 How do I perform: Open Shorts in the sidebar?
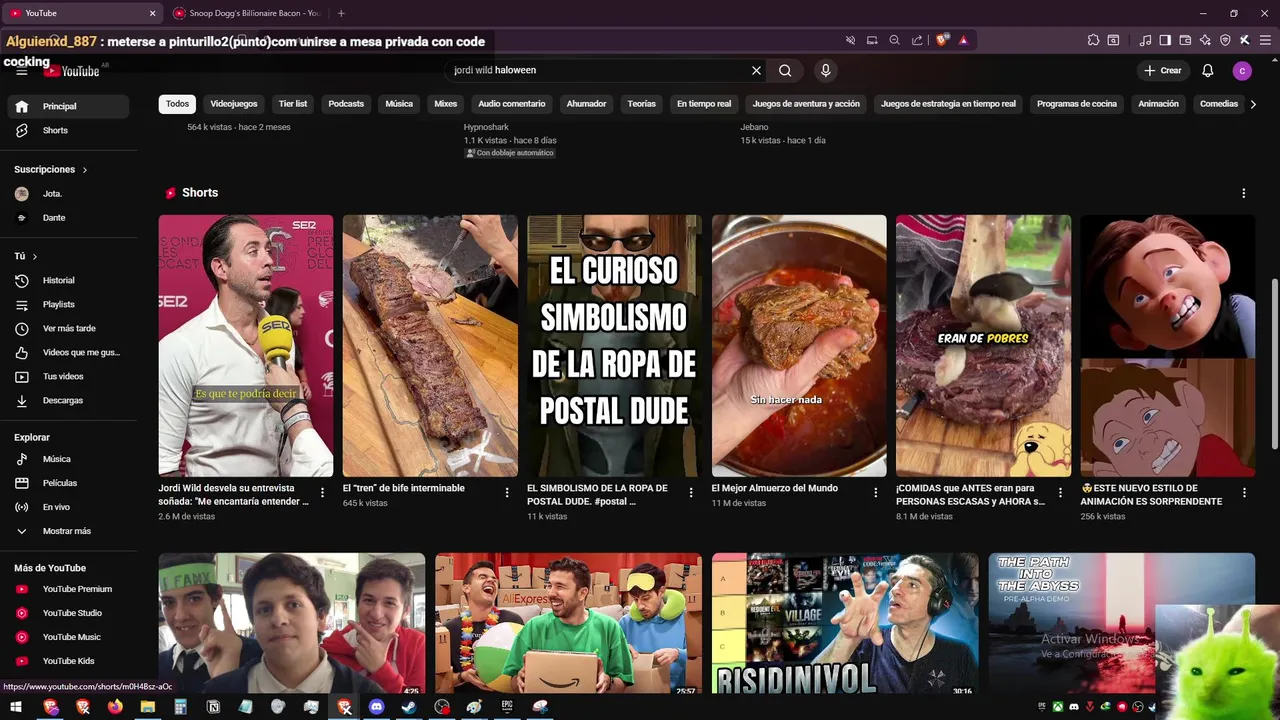click(x=68, y=130)
